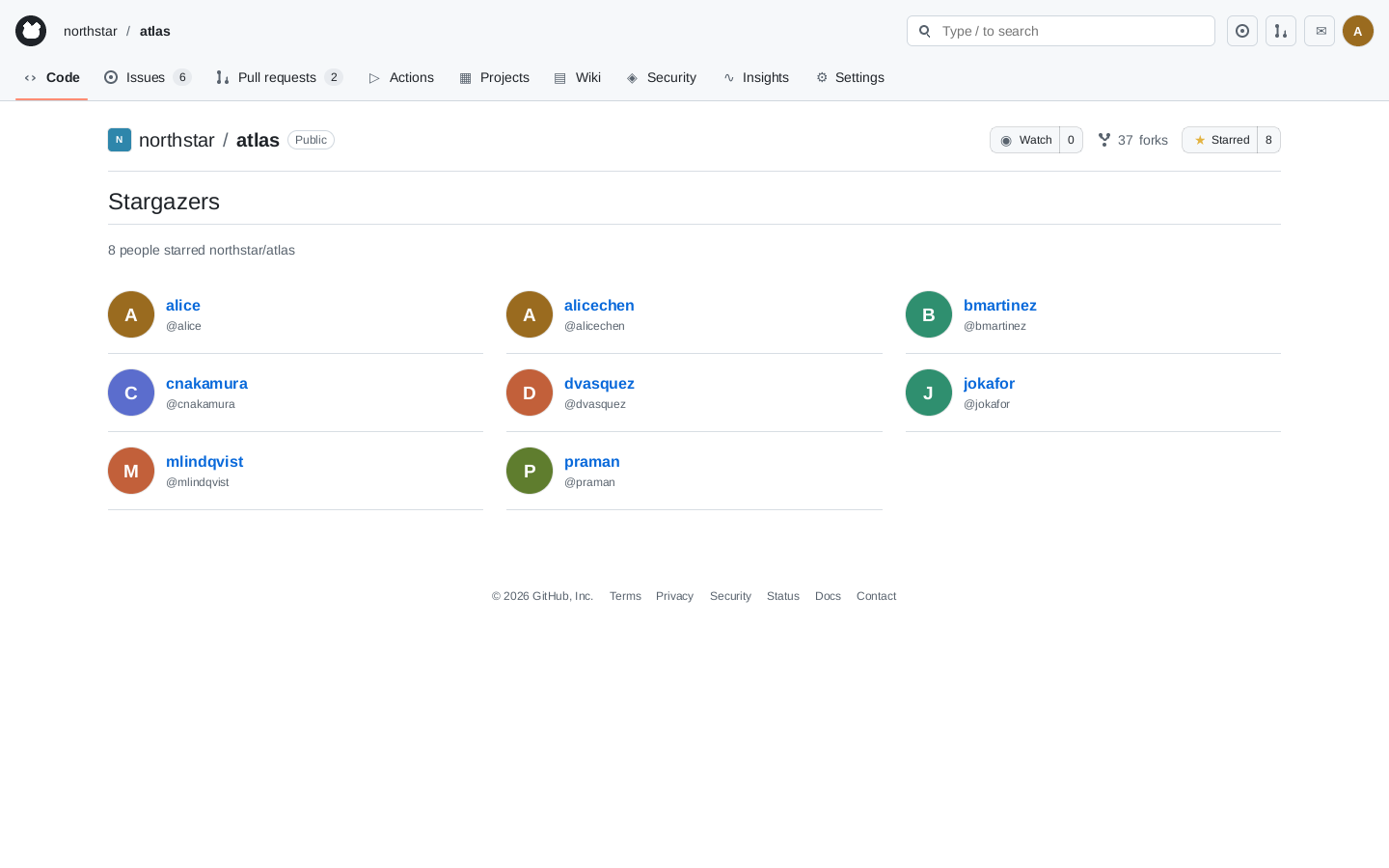Viewport: 1389px width, 868px height.
Task: Click alicechen's avatar
Action: pyautogui.click(x=530, y=314)
